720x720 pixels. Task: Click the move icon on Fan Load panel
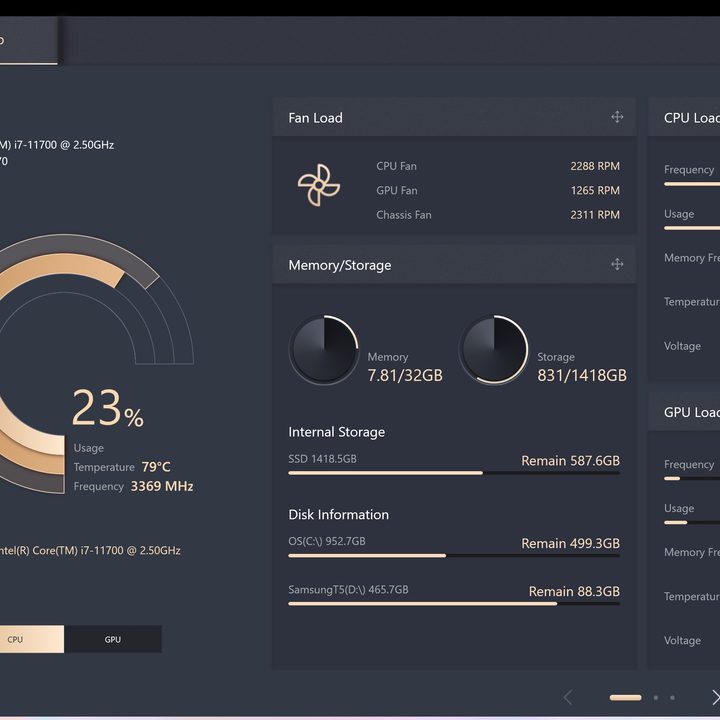tap(617, 117)
